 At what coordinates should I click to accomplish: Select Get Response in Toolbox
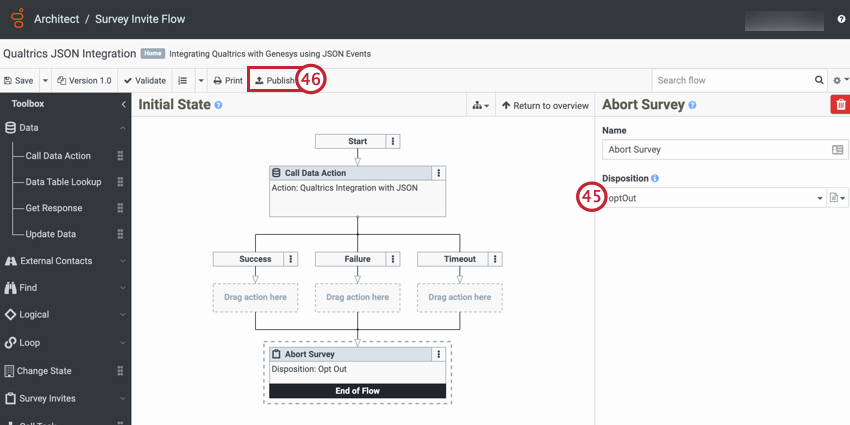[x=54, y=208]
